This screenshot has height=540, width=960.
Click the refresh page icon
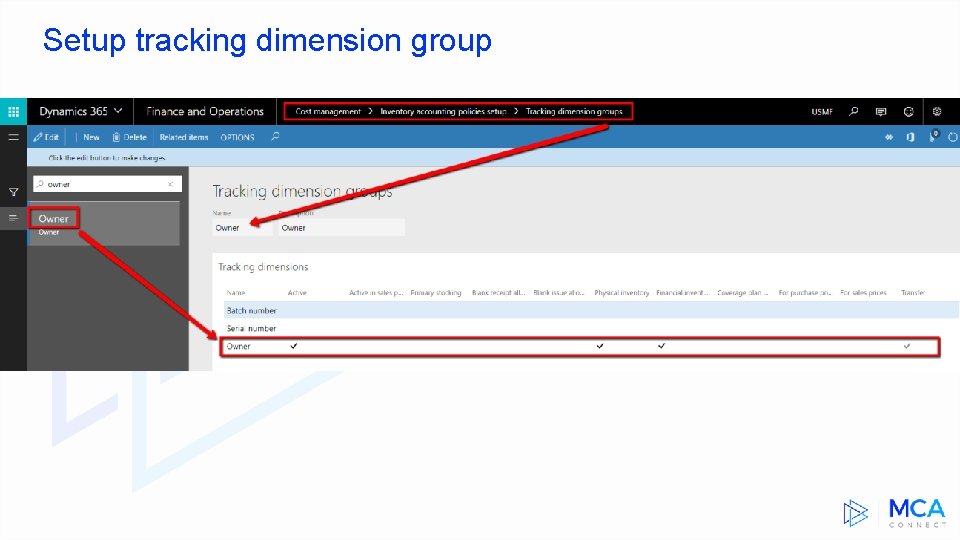pos(953,137)
